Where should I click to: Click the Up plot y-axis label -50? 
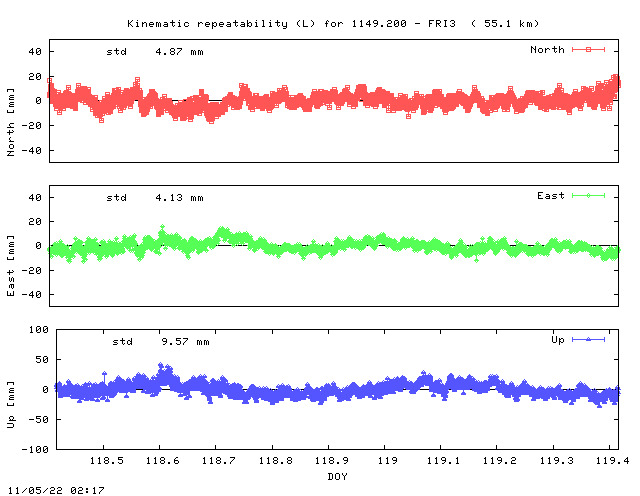[38, 420]
